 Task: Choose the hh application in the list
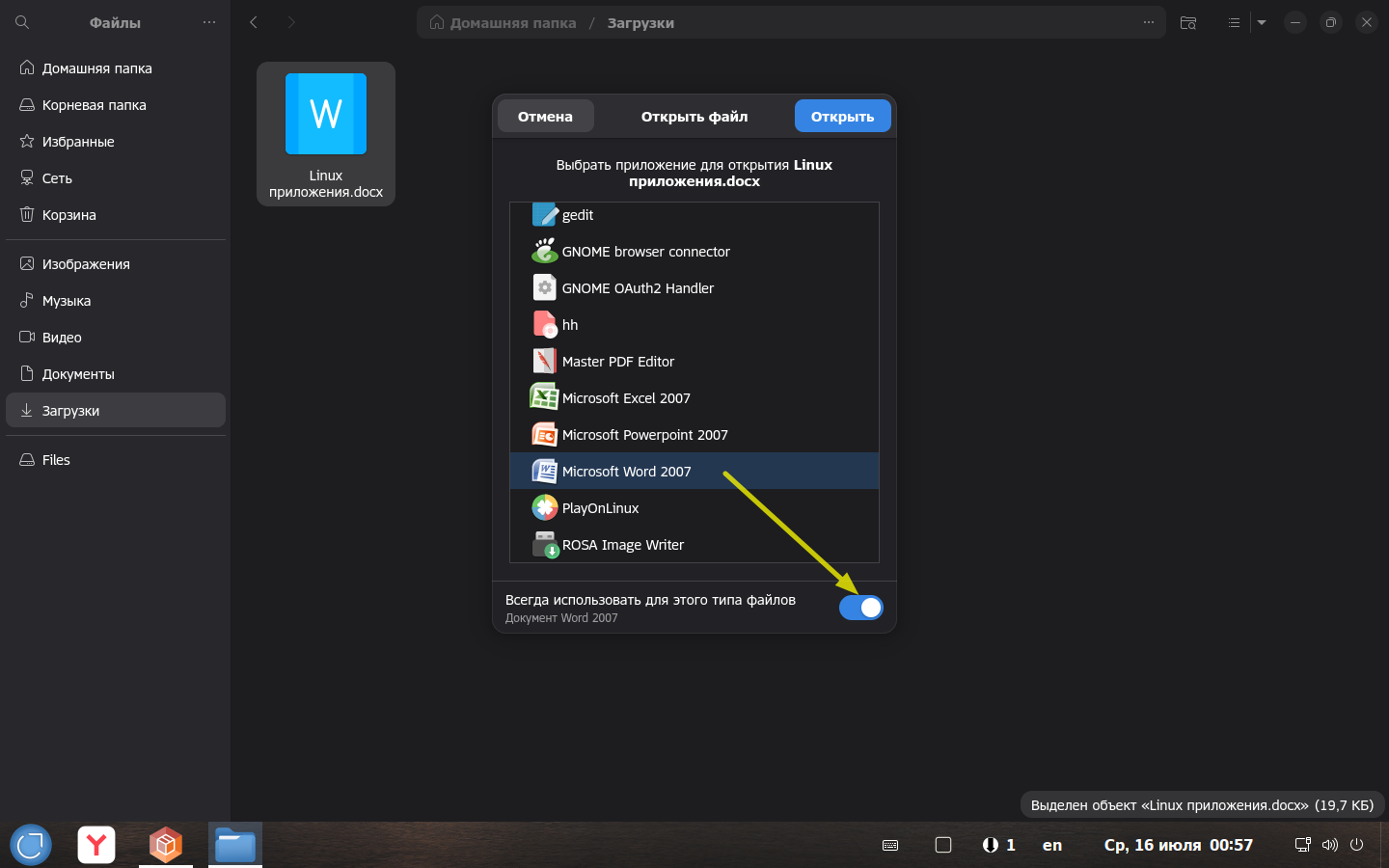694,325
